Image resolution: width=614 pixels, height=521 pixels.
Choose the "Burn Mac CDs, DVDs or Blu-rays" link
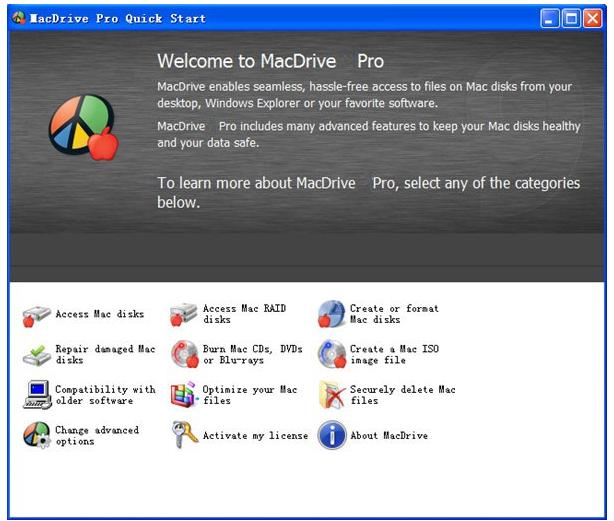[252, 355]
